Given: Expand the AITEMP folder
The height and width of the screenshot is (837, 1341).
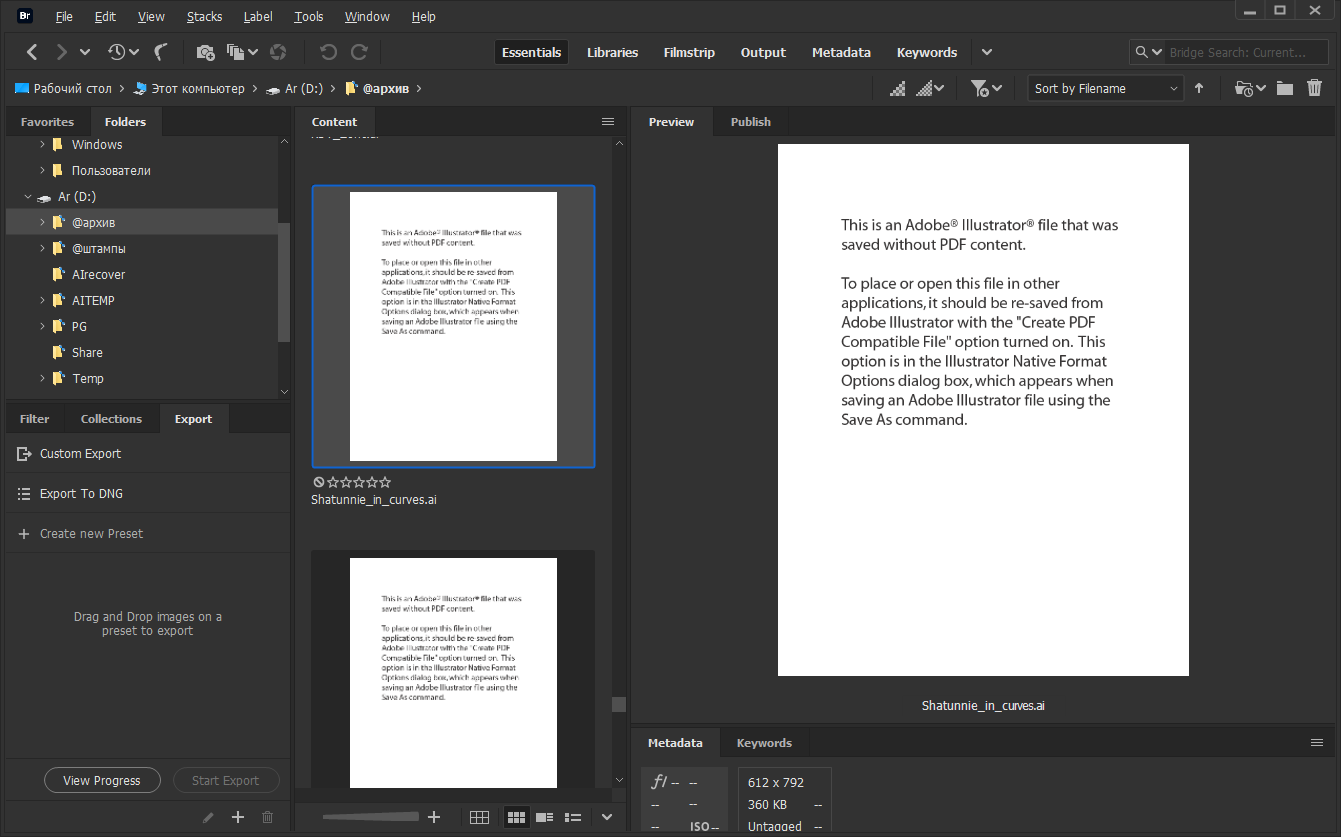Looking at the screenshot, I should click(x=42, y=300).
